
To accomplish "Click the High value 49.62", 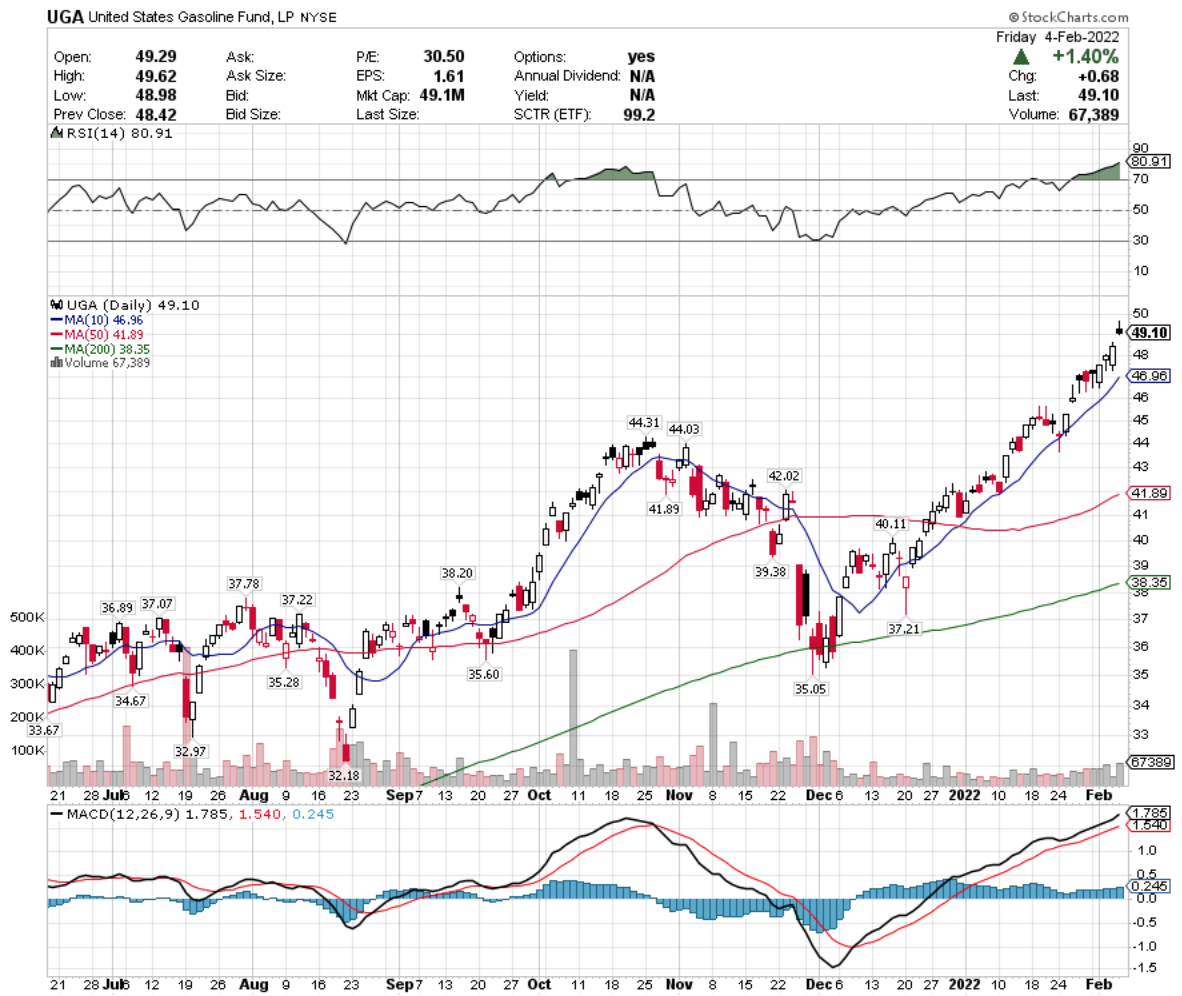I will 156,76.
